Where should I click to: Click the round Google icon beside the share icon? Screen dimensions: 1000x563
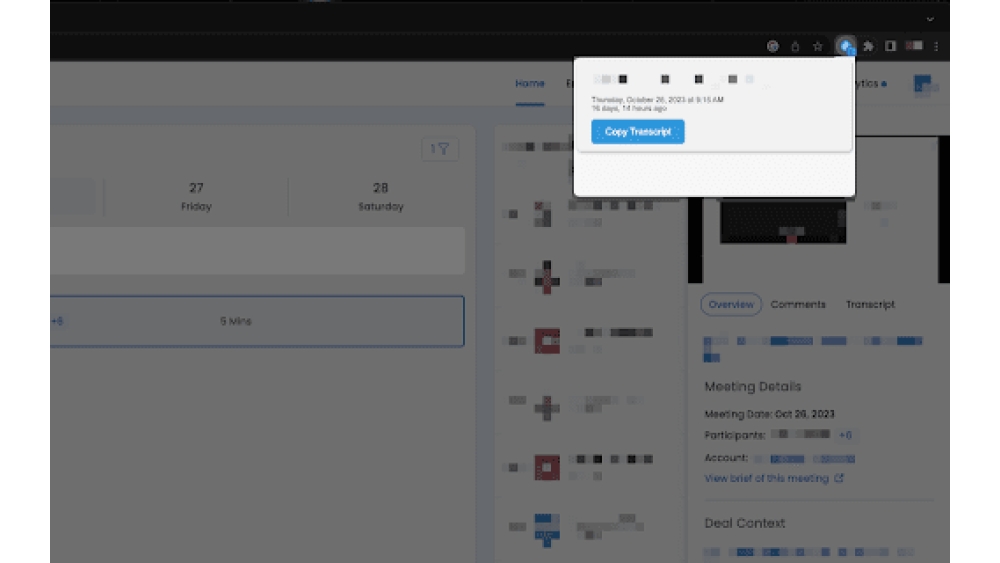tap(772, 46)
